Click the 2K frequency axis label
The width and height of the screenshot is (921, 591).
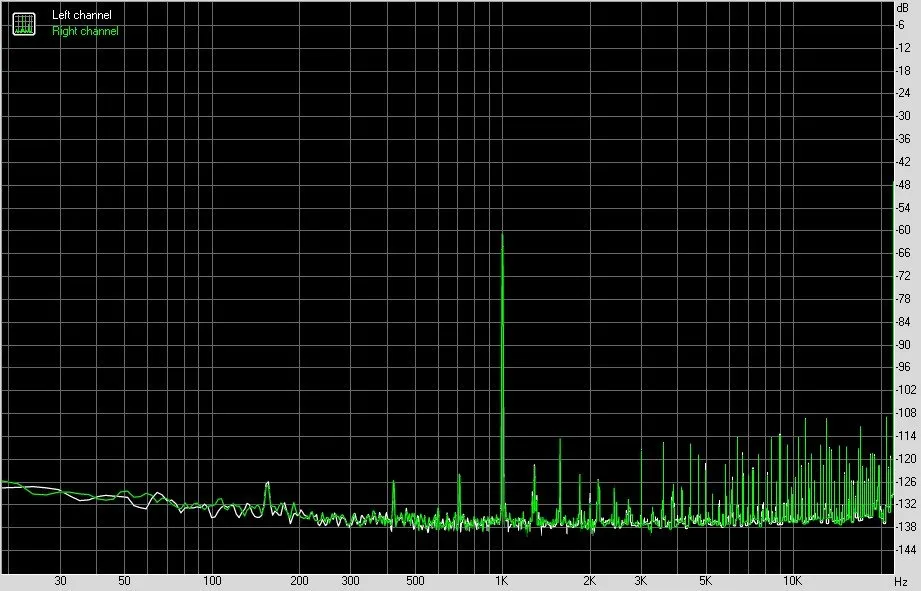click(589, 581)
